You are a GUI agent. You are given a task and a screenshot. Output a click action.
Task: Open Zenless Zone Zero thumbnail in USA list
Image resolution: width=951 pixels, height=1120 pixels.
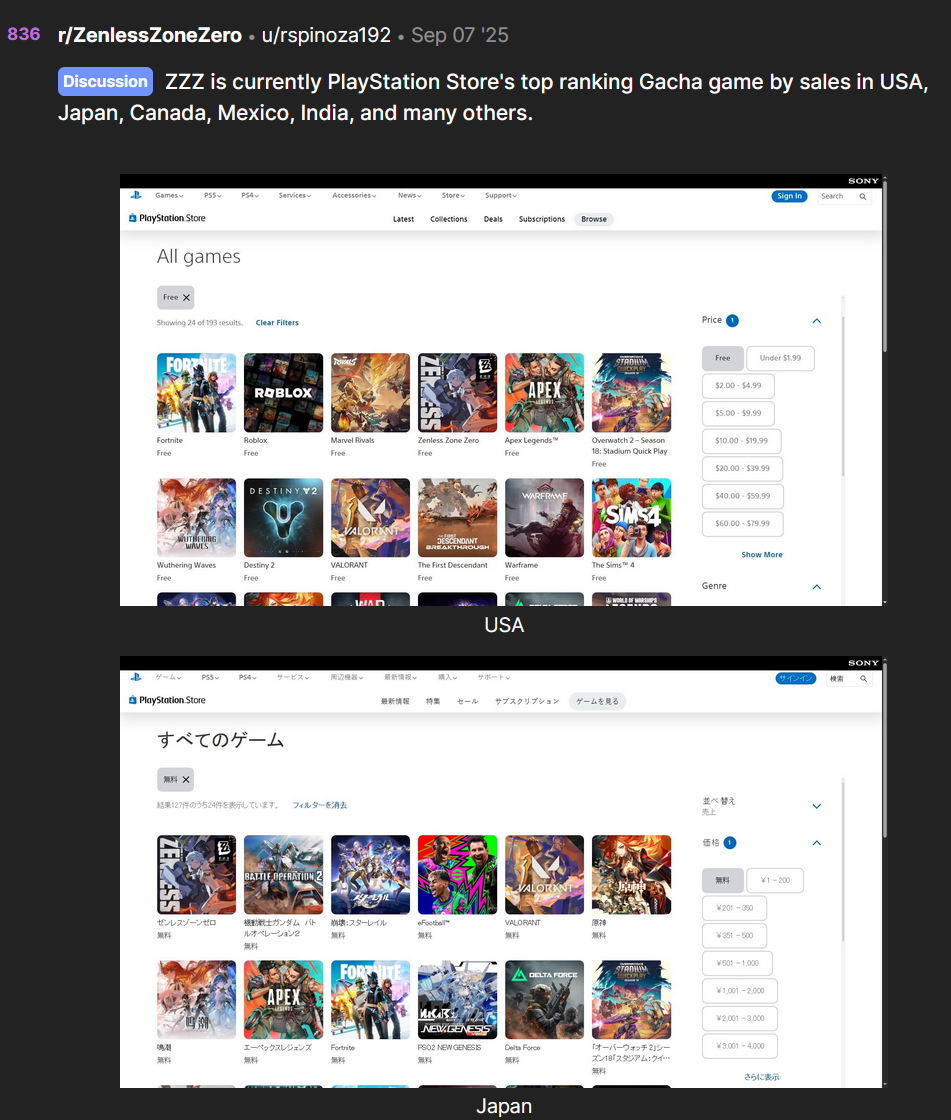[457, 392]
